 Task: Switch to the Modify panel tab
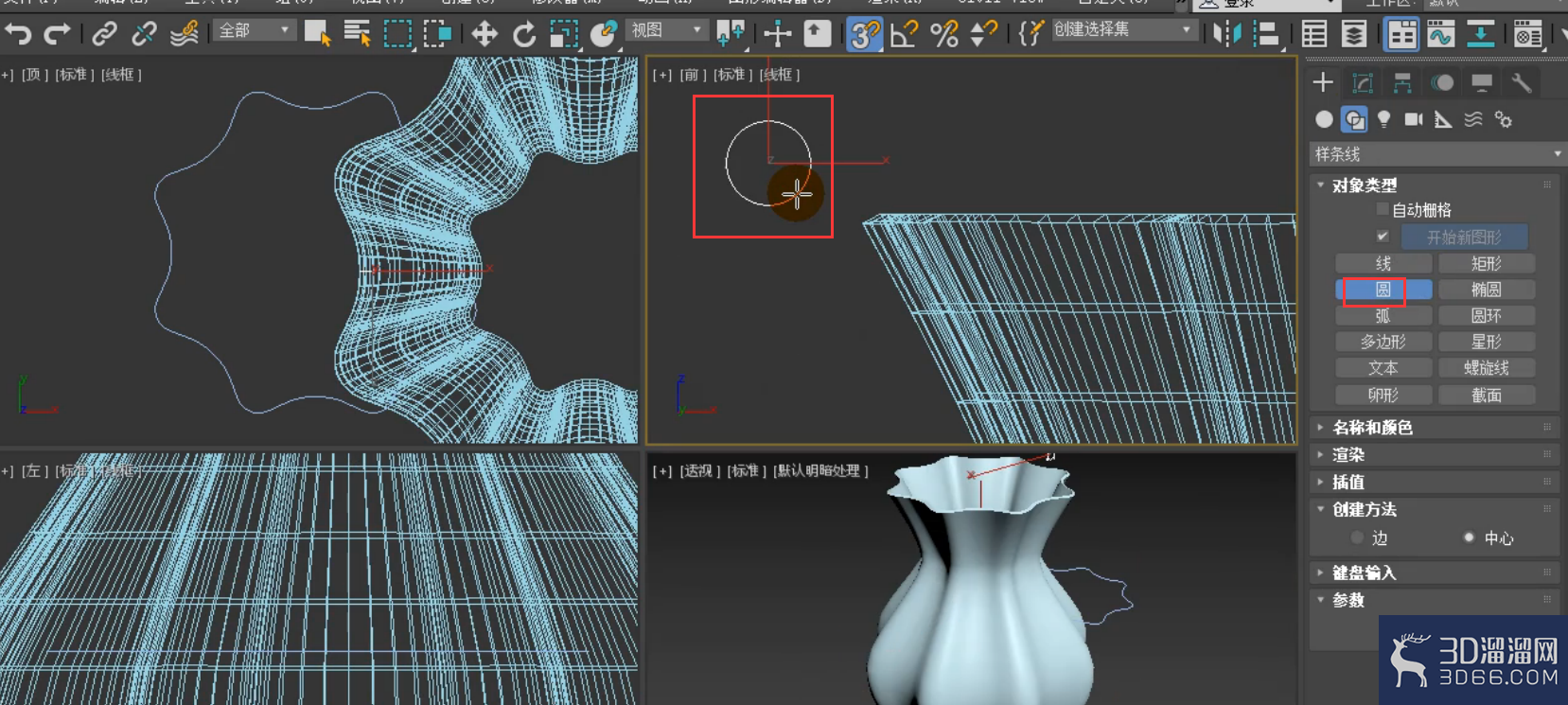coord(1363,82)
